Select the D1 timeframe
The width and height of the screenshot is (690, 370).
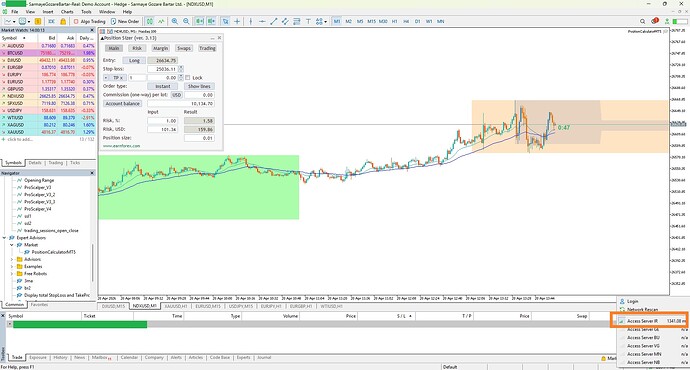point(417,21)
